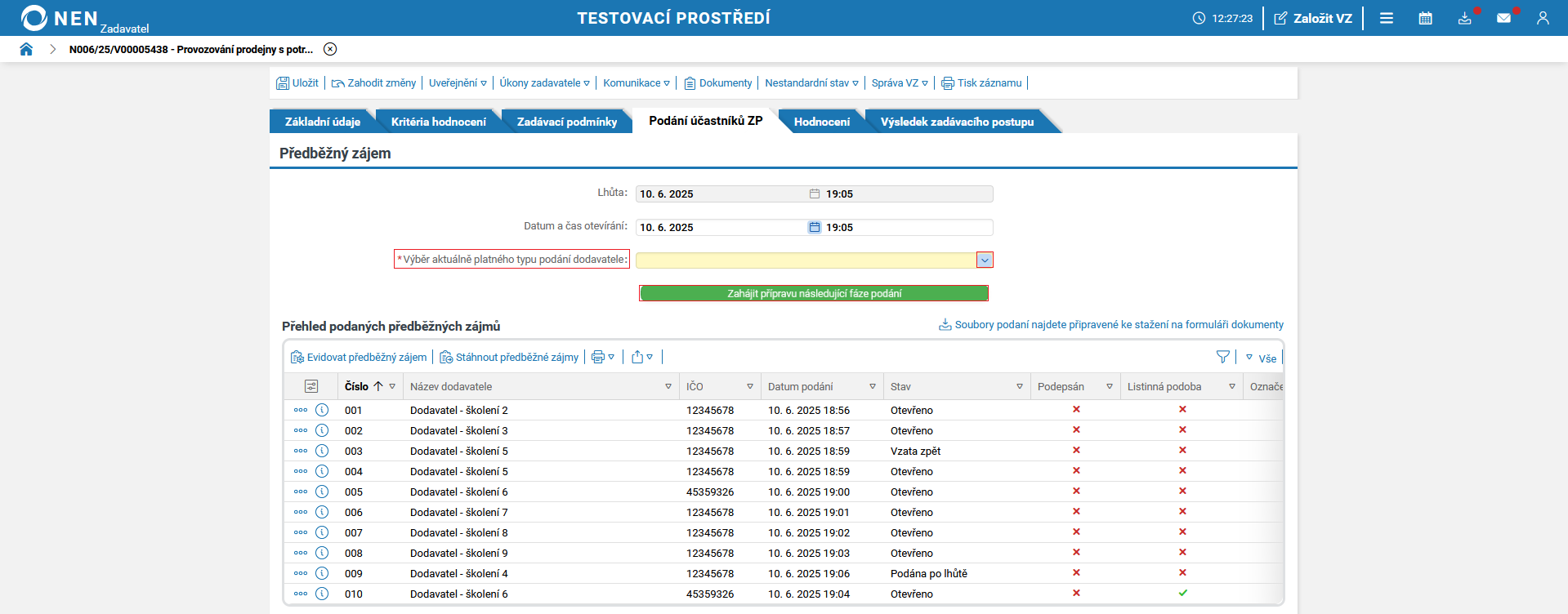Screen dimensions: 1568x614
Task: Click the table filter funnel icon
Action: (1222, 357)
